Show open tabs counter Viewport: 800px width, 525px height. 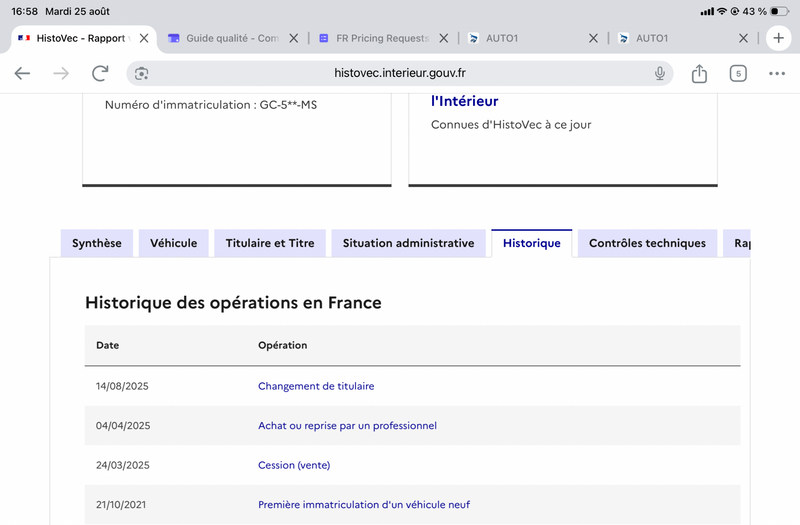738,73
